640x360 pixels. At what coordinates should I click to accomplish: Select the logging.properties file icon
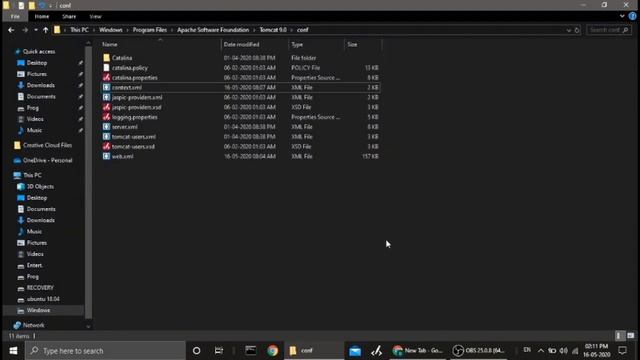click(107, 117)
